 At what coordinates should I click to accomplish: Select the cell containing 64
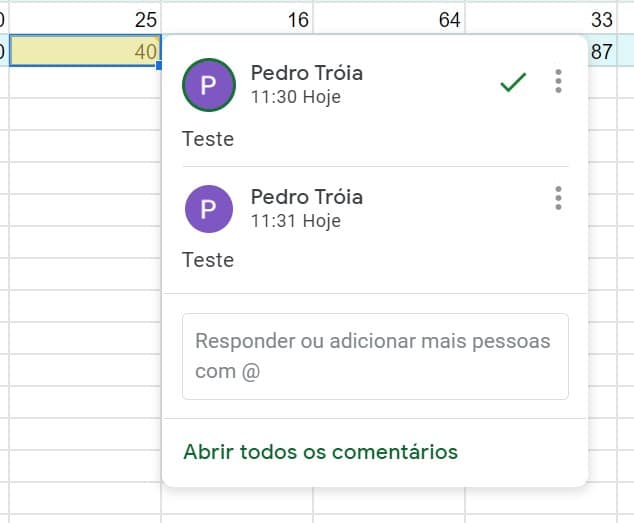pos(389,18)
